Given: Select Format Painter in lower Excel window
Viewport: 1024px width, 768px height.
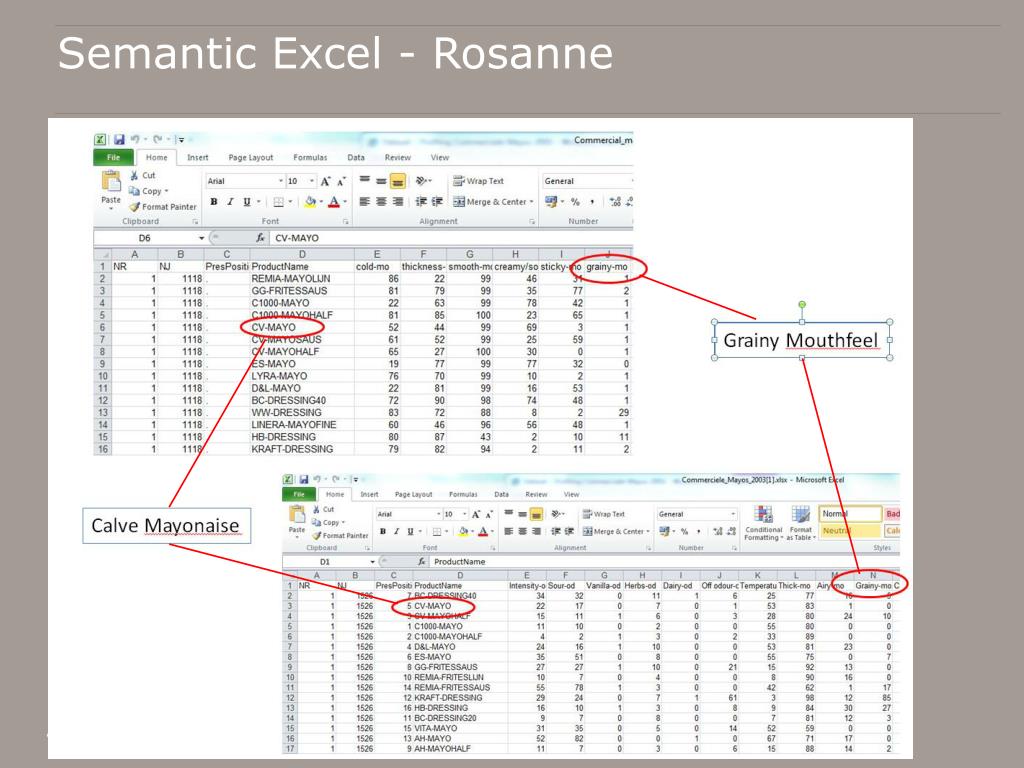Looking at the screenshot, I should point(340,536).
